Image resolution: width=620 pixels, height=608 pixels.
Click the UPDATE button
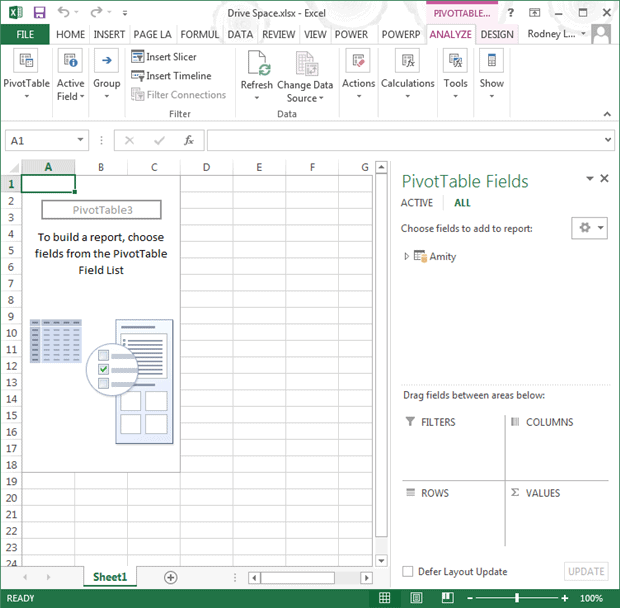click(x=586, y=572)
